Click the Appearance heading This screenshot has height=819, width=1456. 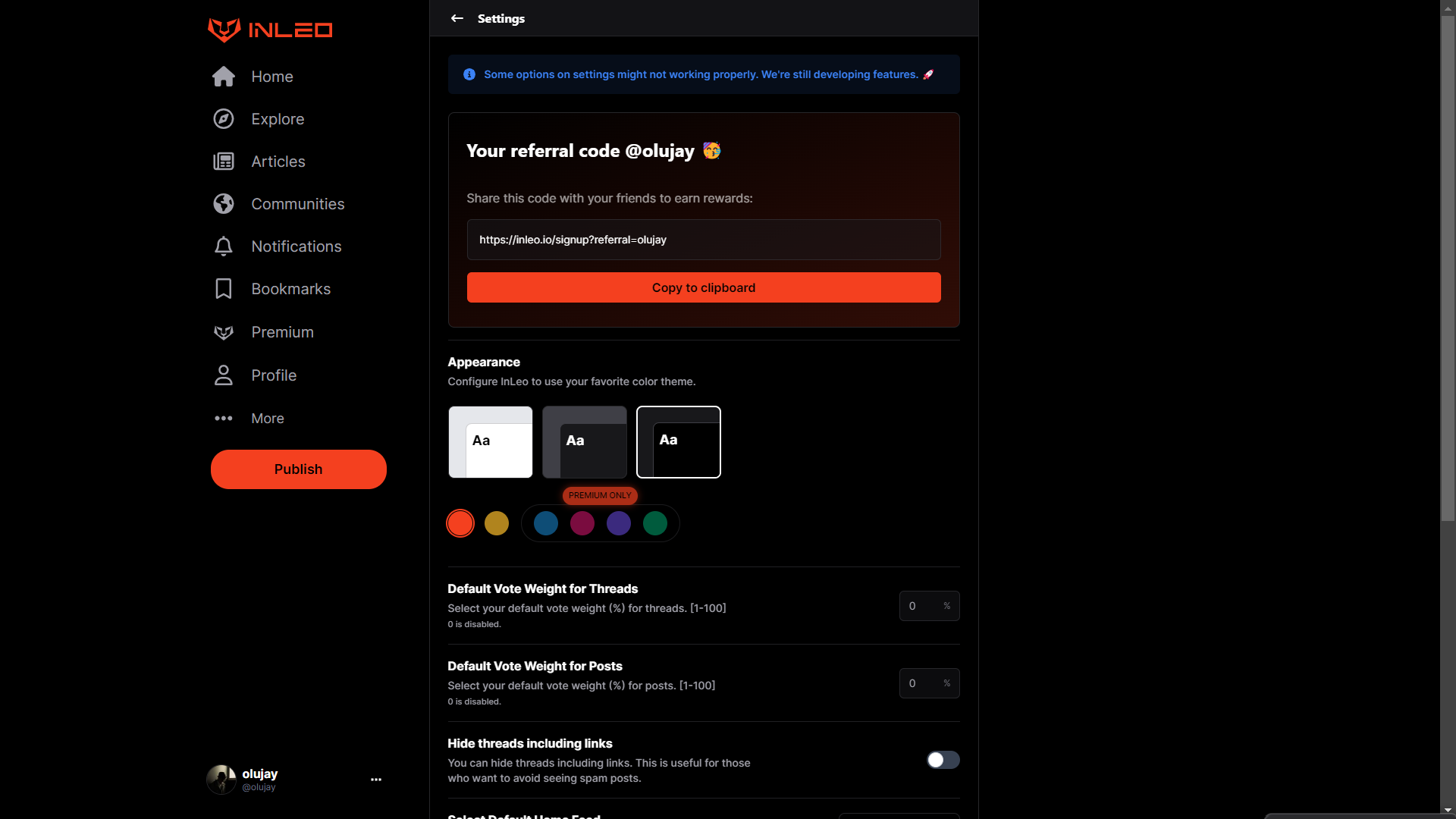484,362
